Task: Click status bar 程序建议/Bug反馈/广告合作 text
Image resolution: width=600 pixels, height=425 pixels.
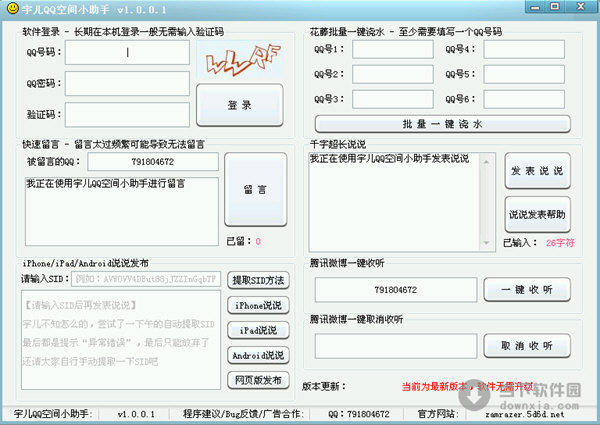Action: point(243,414)
